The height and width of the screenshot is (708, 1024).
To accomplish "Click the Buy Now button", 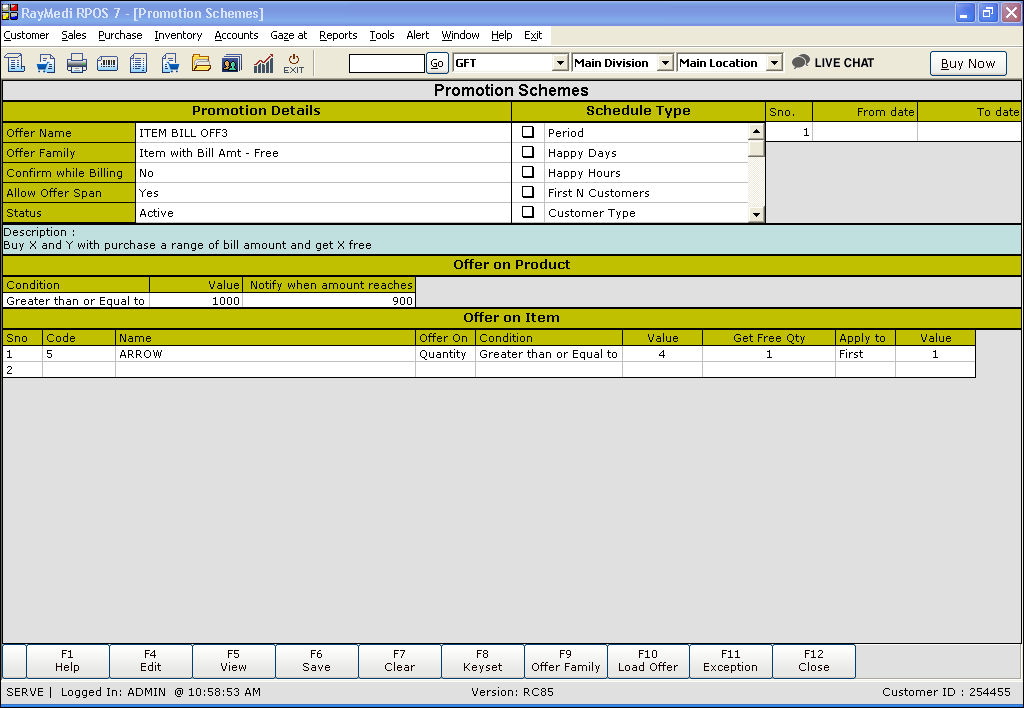I will pyautogui.click(x=967, y=63).
